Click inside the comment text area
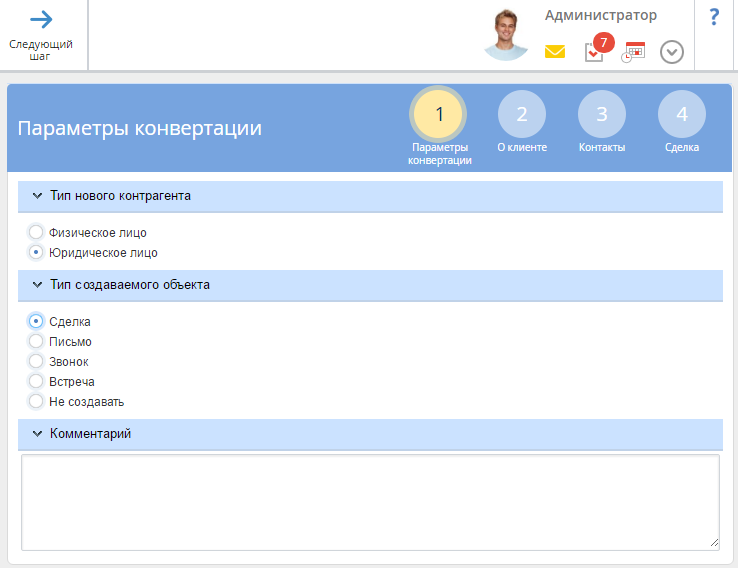Viewport: 738px width, 568px height. point(370,502)
